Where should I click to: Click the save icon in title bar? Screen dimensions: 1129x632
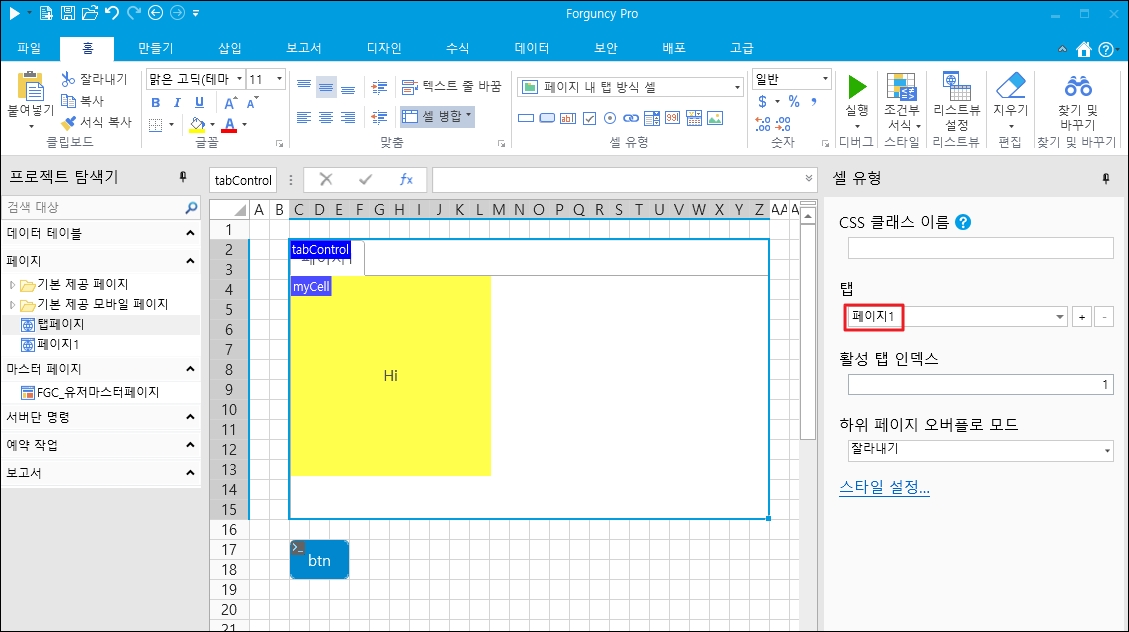68,13
